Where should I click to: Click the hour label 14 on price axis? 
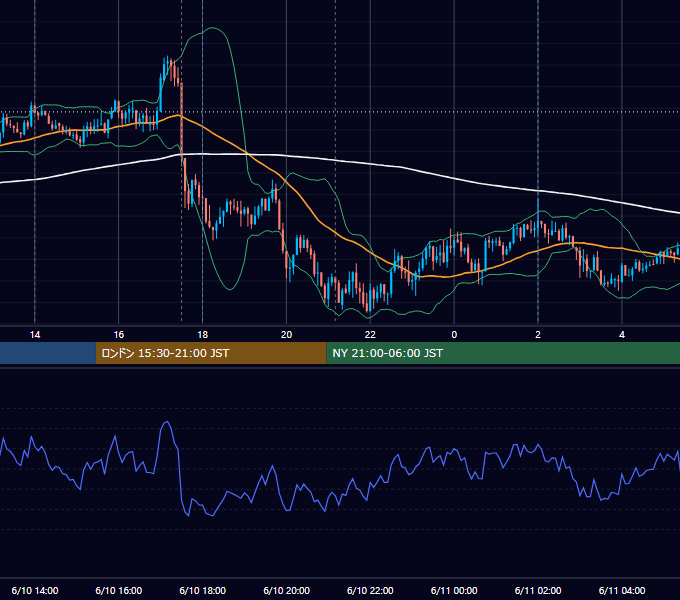click(x=35, y=335)
